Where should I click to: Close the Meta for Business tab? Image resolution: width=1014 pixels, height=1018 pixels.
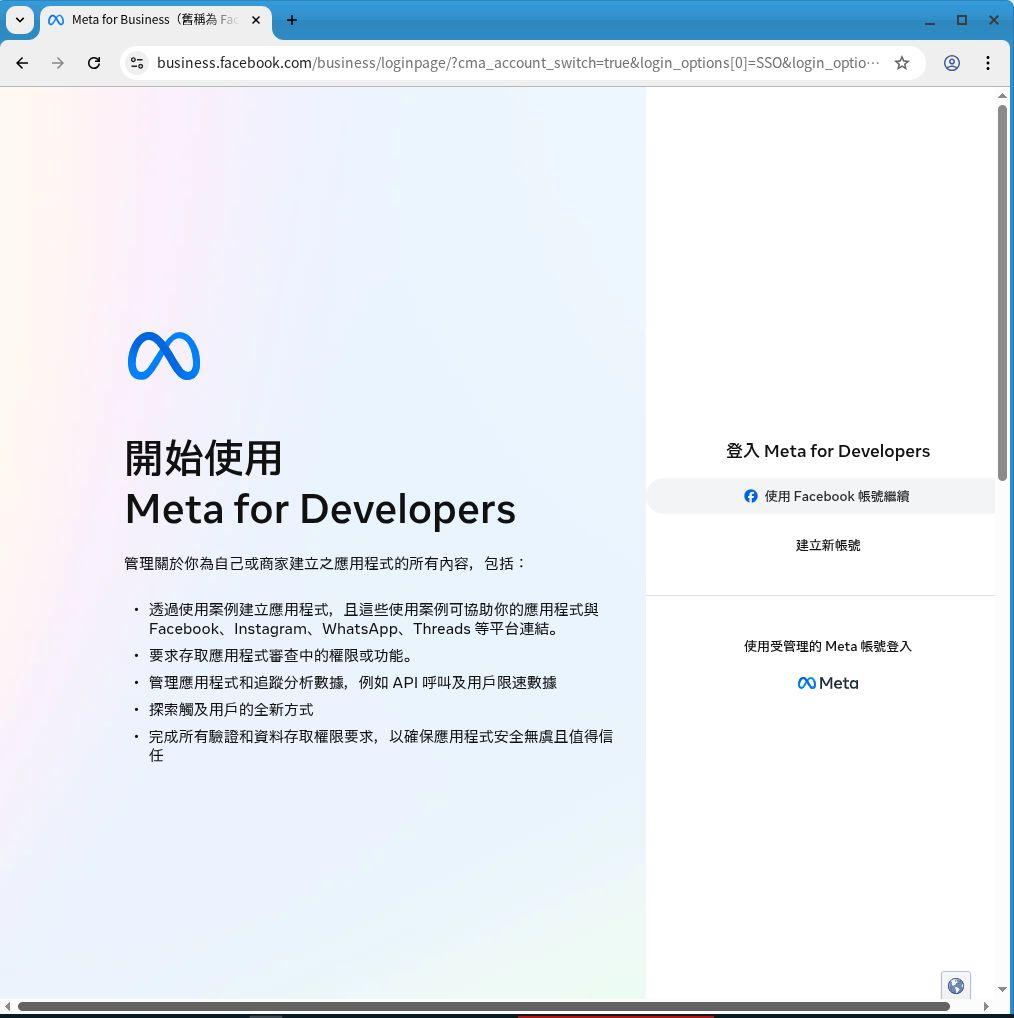point(256,20)
